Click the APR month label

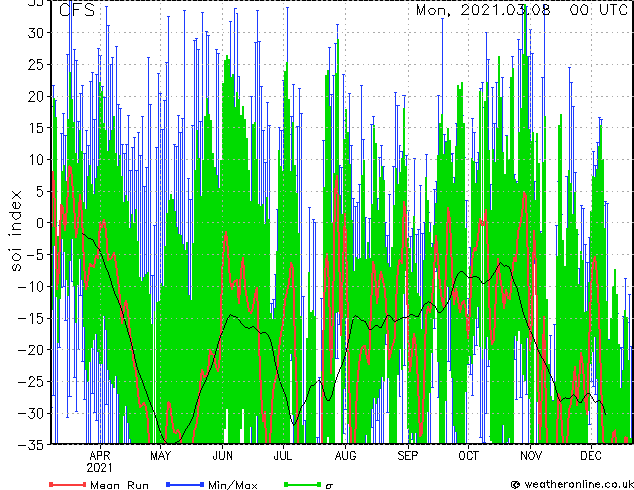100,456
